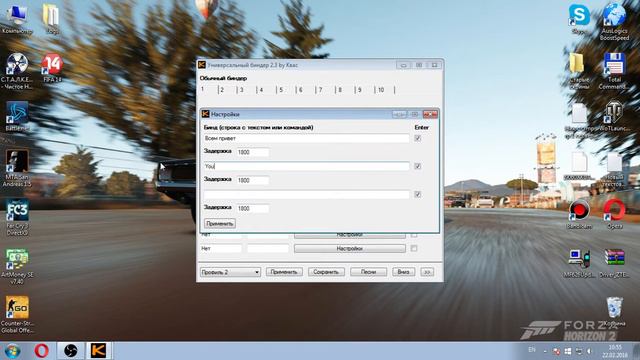640x360 pixels.
Task: Open the Профиль 2 profile dropdown
Action: pyautogui.click(x=230, y=272)
